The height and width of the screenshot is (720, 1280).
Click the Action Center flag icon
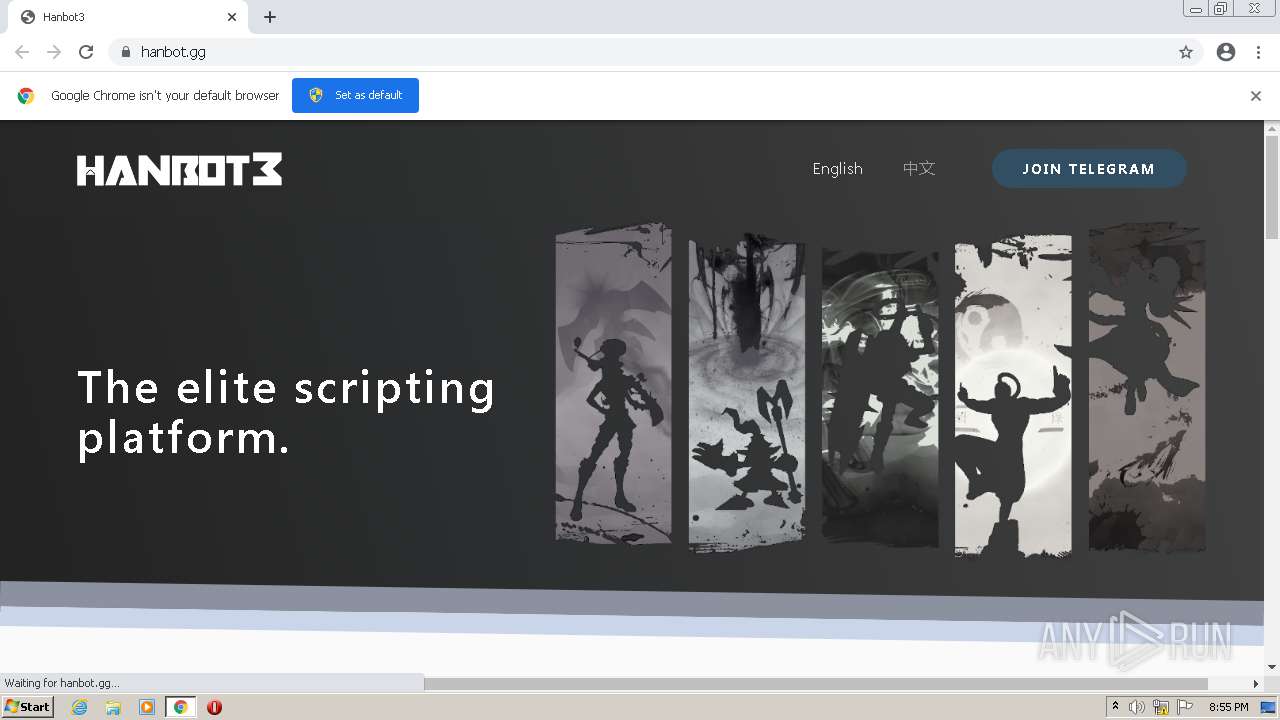(x=1185, y=707)
